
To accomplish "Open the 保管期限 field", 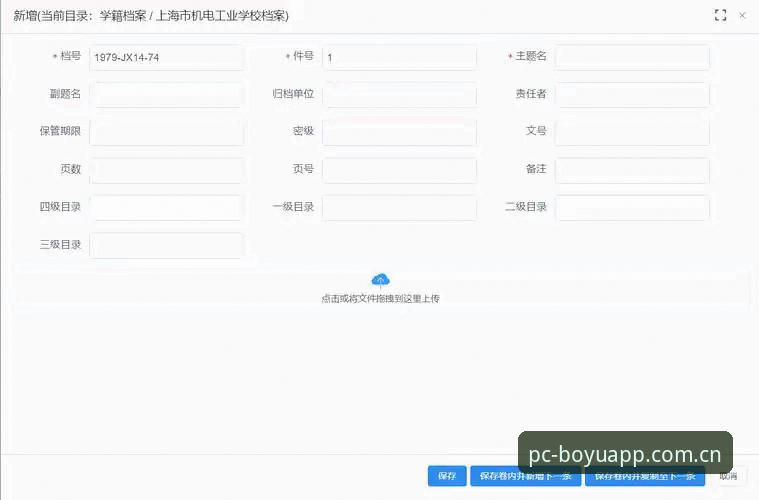I will pos(167,133).
